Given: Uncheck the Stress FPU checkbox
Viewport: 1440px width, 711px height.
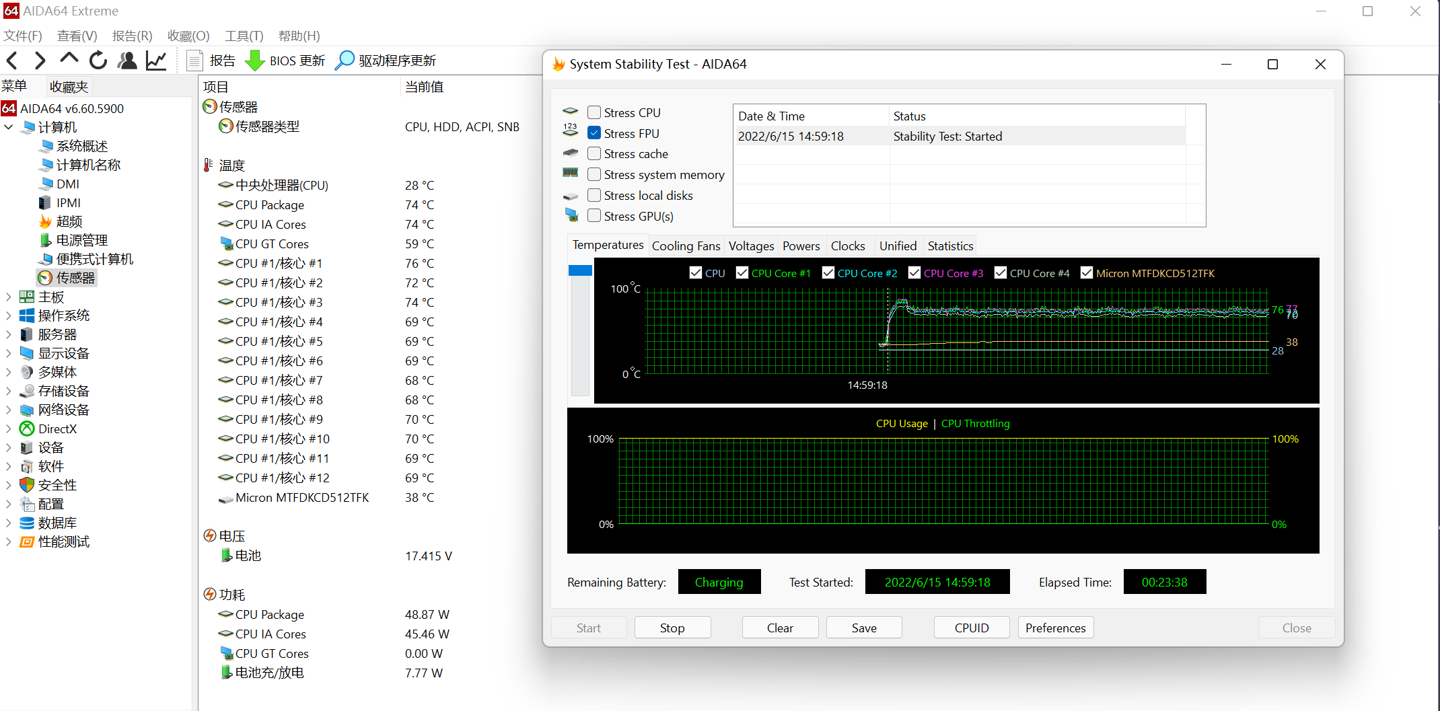Looking at the screenshot, I should (594, 133).
